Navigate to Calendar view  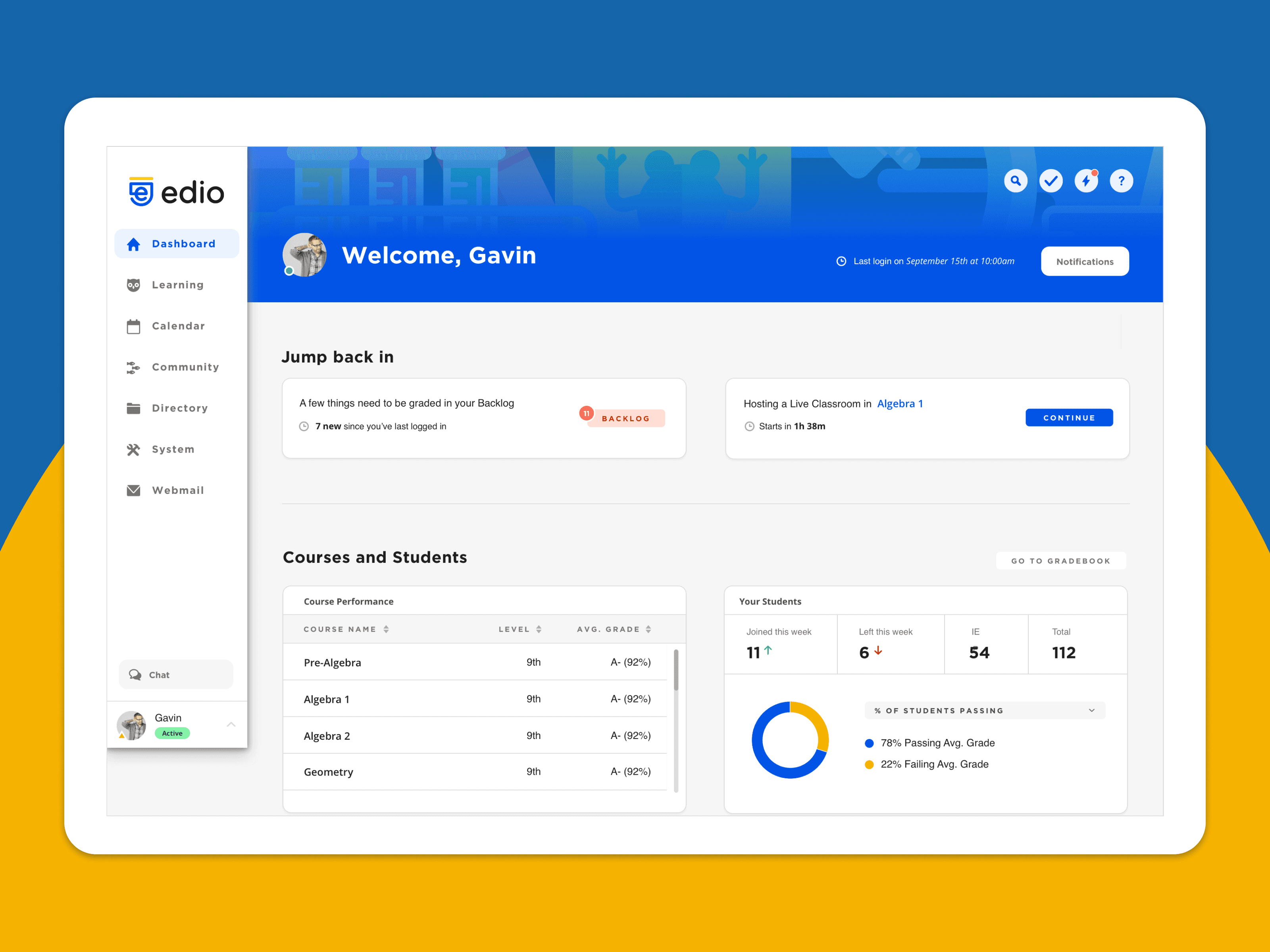pos(177,325)
